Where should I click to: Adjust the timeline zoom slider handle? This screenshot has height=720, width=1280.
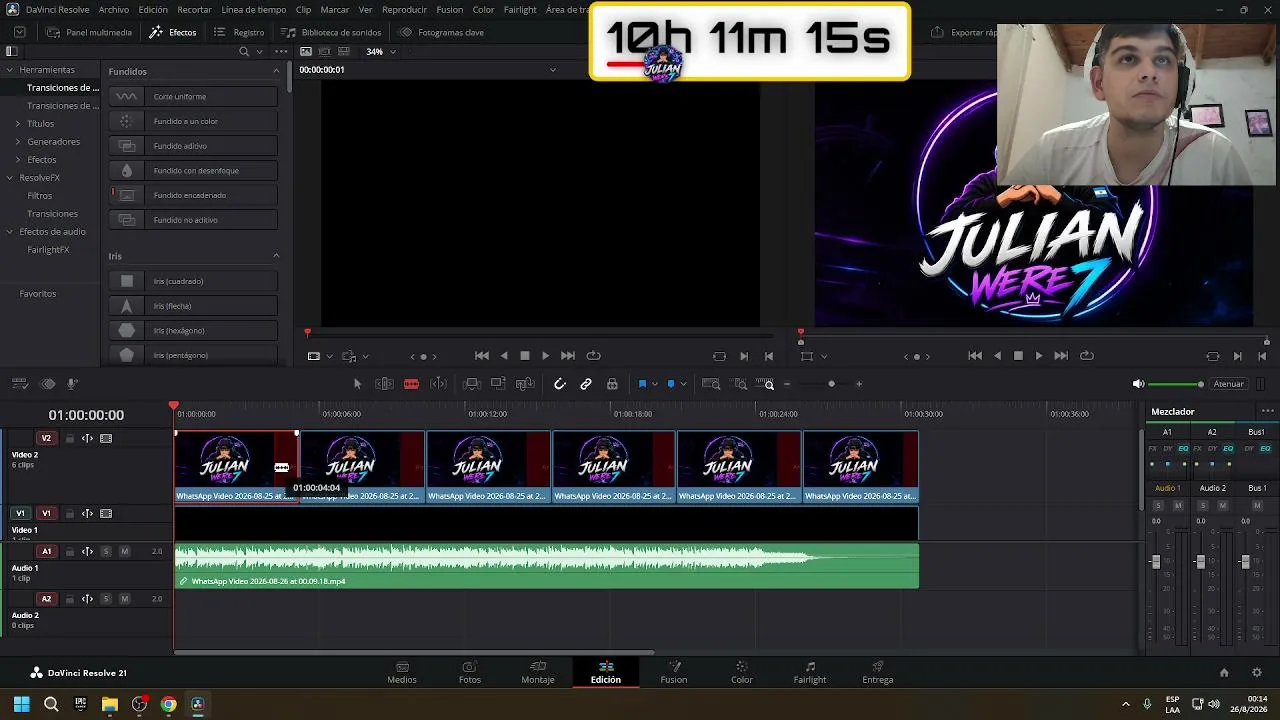831,384
